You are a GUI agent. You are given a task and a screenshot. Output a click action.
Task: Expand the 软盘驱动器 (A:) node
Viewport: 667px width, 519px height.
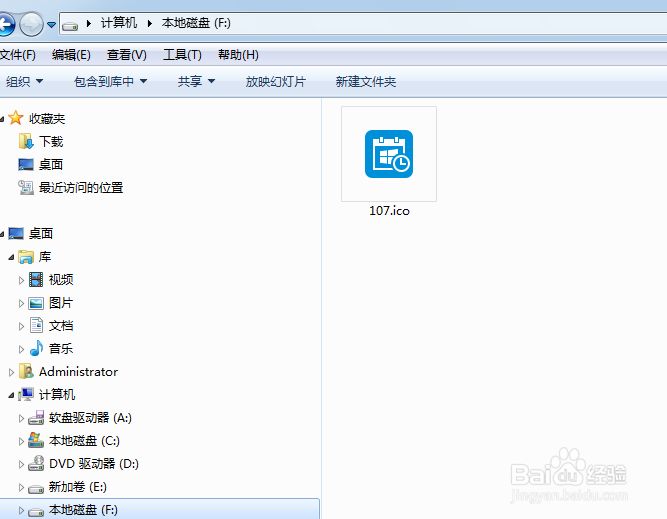21,418
